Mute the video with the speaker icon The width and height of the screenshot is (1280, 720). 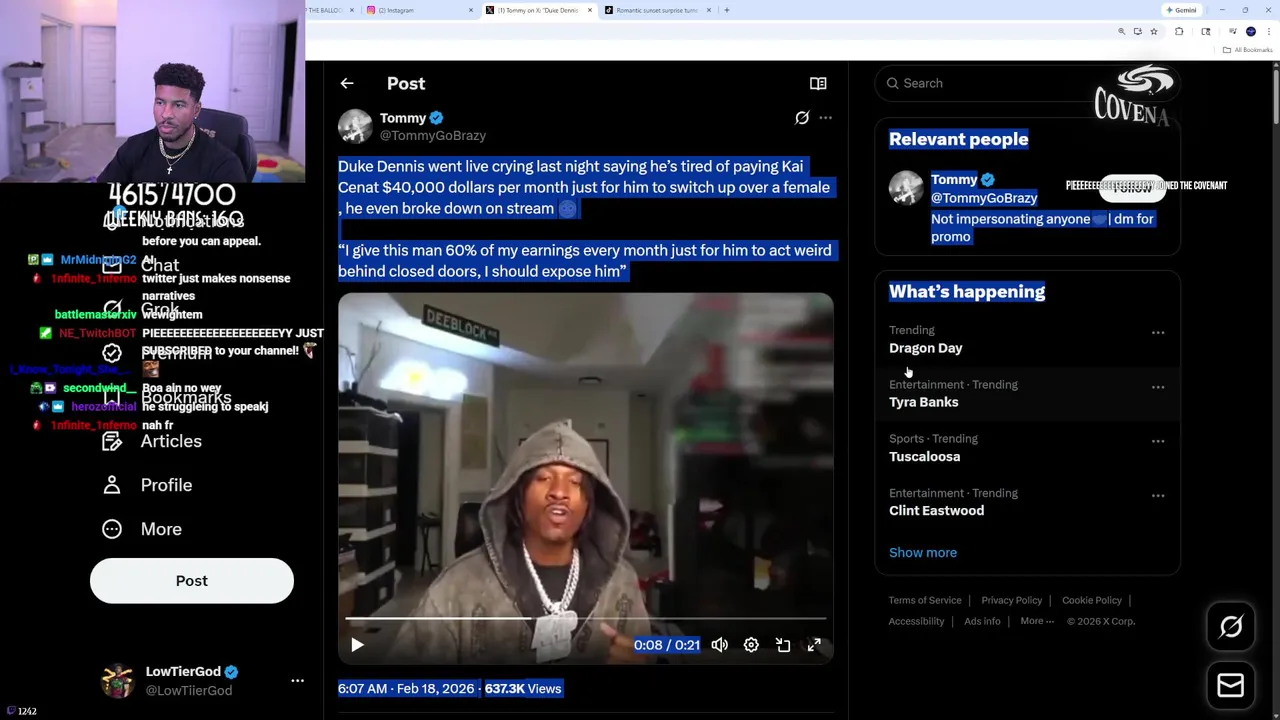(x=719, y=645)
